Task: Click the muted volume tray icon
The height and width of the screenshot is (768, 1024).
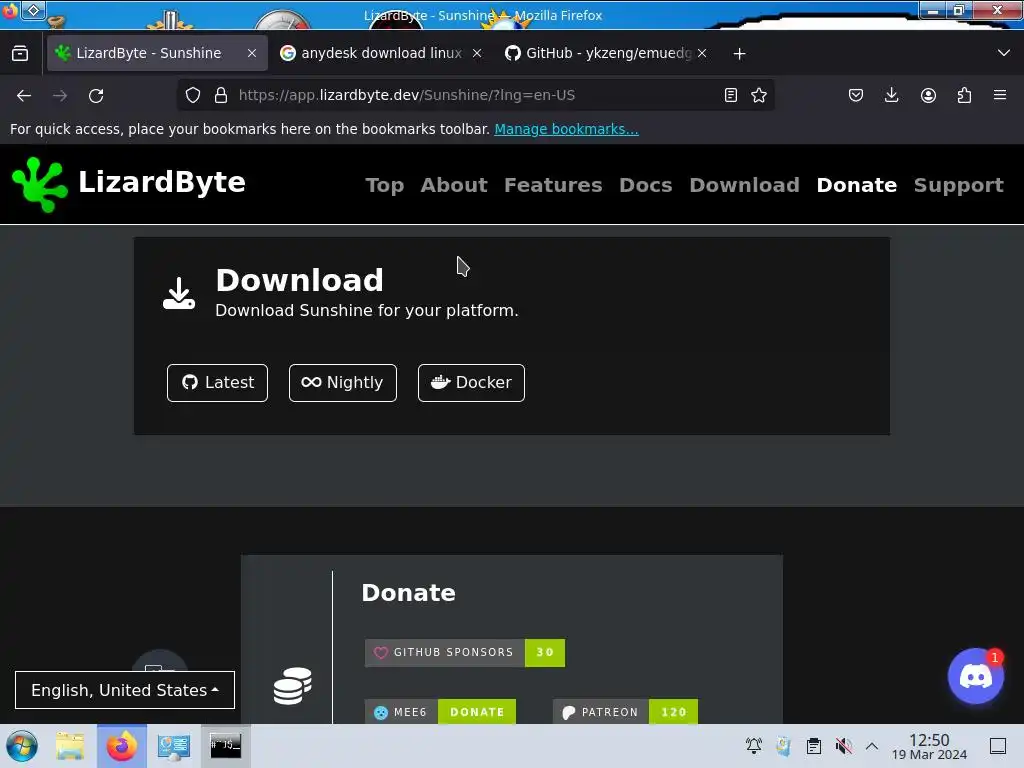Action: [843, 746]
